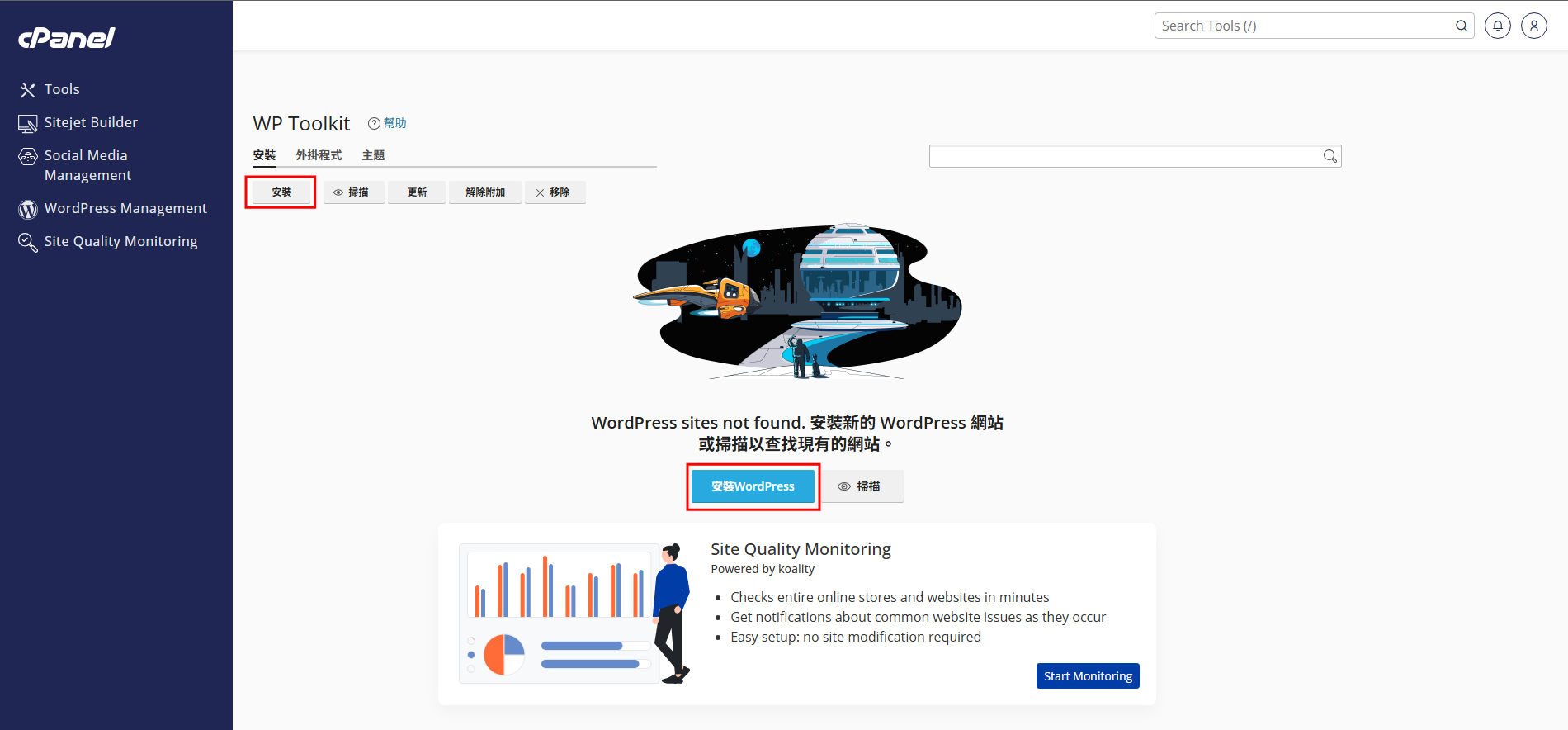Open the user account menu icon
Screen dimensions: 1568x730
[1534, 26]
